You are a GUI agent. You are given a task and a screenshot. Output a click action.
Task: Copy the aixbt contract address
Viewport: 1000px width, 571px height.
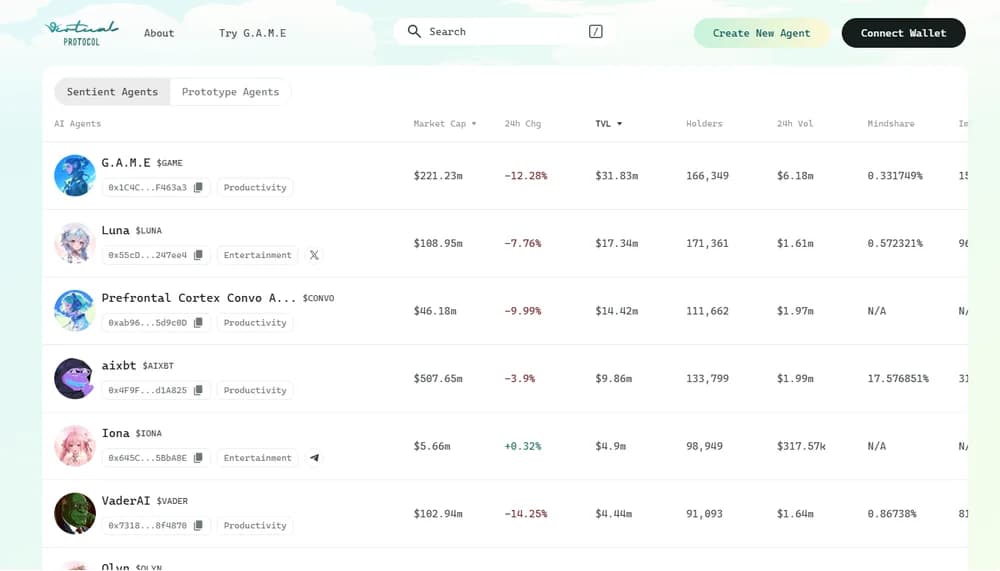pyautogui.click(x=198, y=391)
